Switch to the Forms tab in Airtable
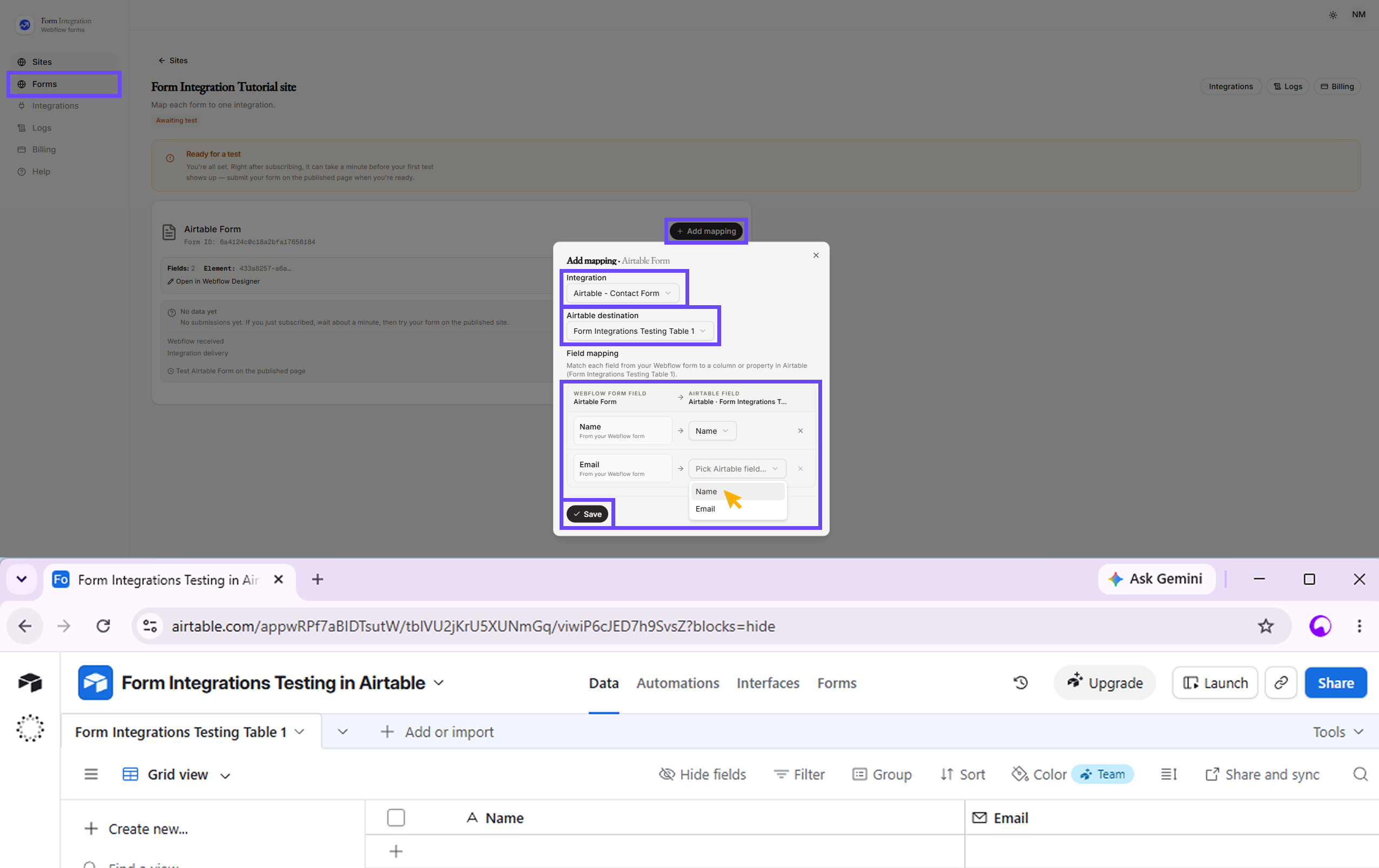Image resolution: width=1379 pixels, height=868 pixels. pyautogui.click(x=837, y=683)
